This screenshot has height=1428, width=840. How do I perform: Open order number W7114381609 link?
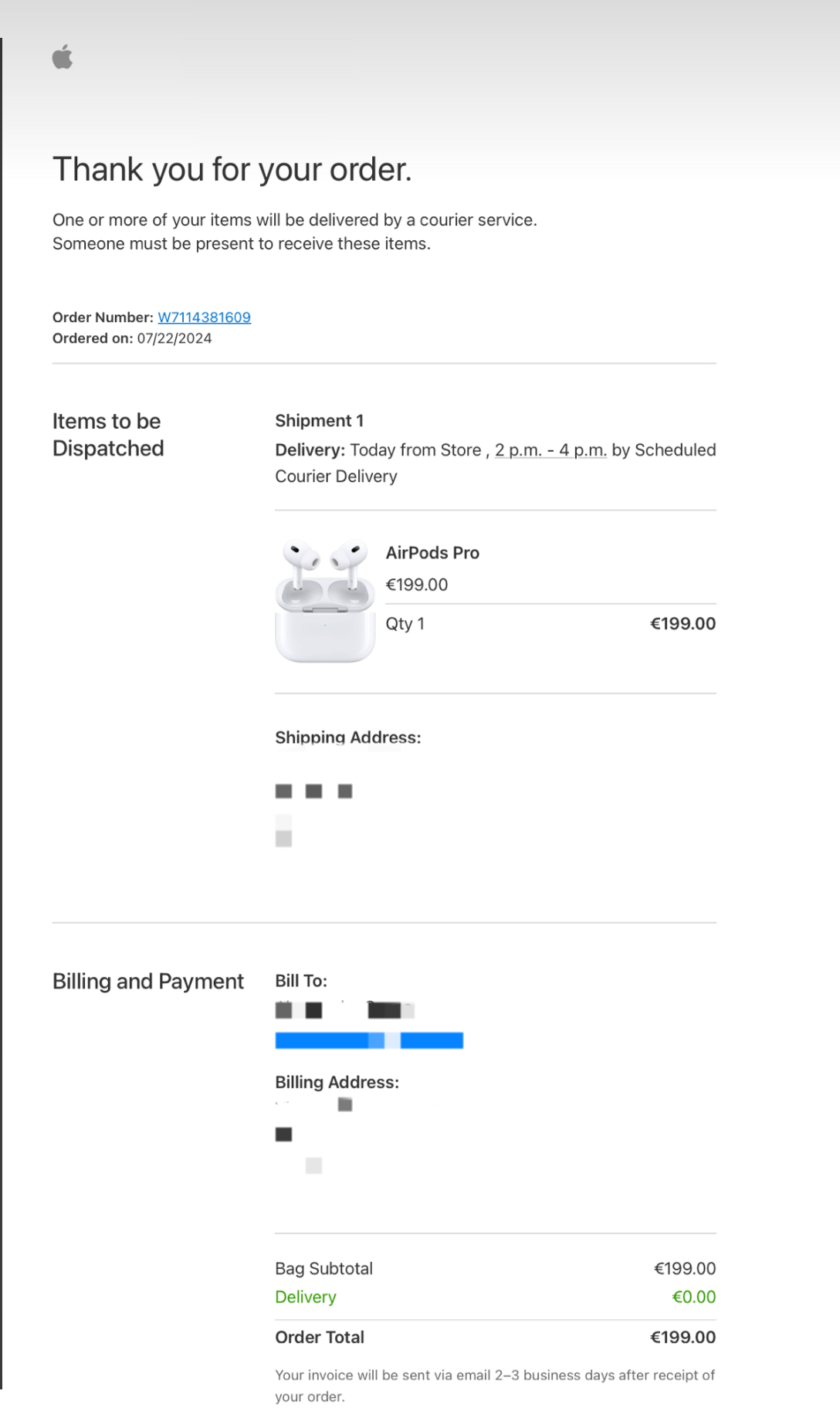204,317
